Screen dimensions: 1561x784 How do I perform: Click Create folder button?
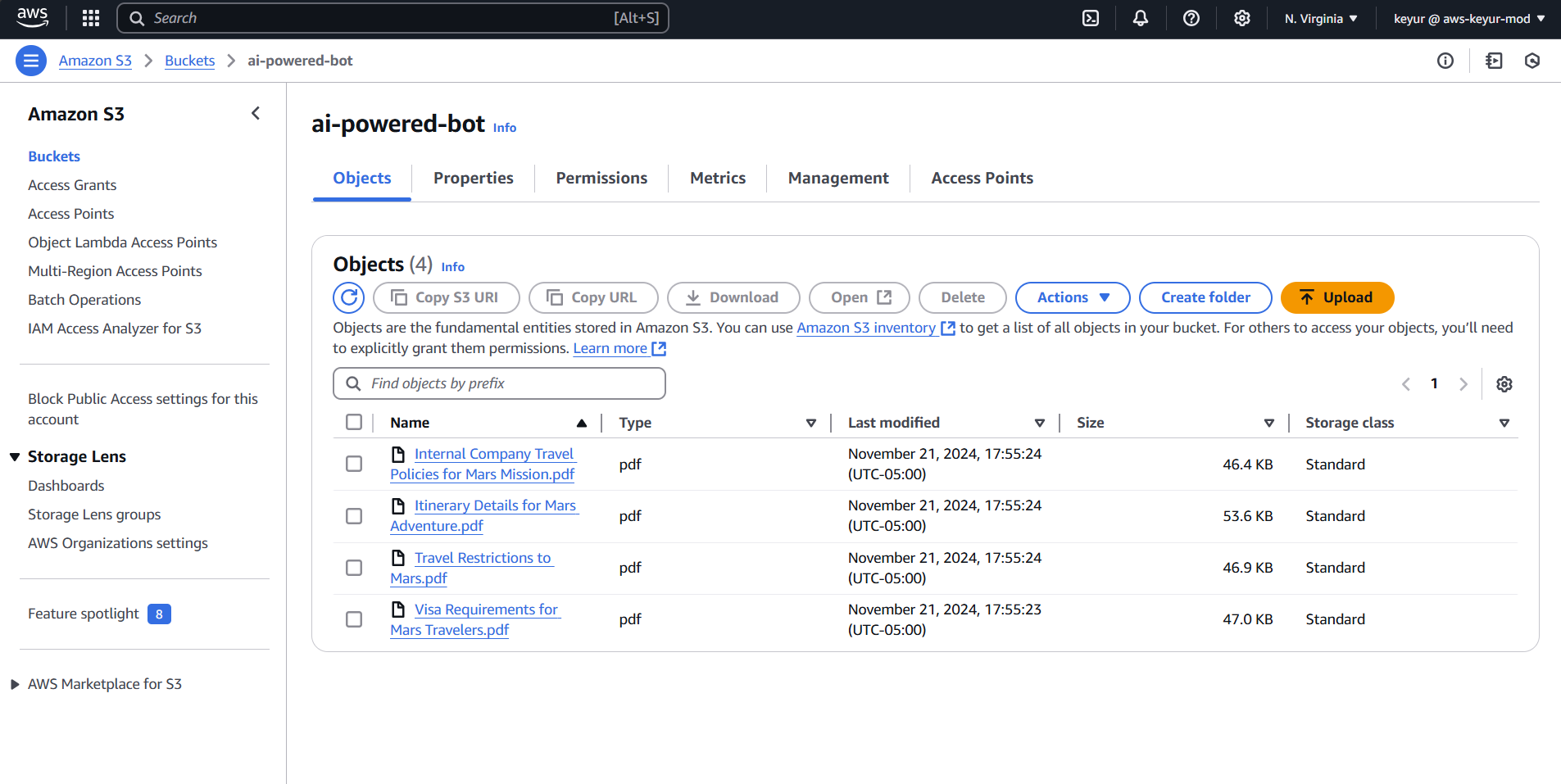tap(1205, 297)
